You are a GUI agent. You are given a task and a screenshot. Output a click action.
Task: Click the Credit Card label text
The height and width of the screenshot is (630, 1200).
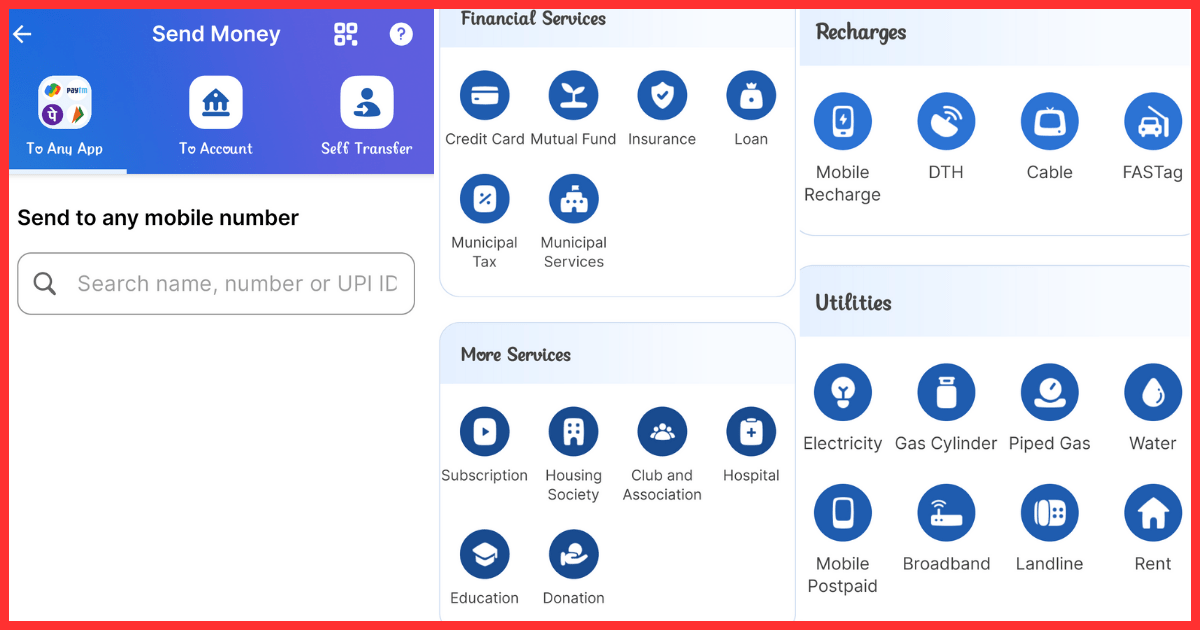[x=485, y=139]
